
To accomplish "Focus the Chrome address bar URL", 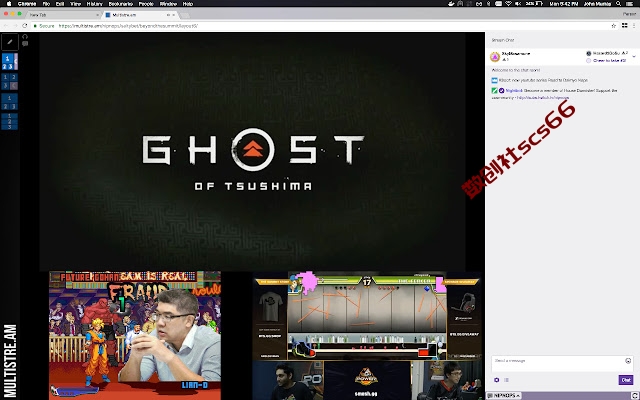I will [128, 26].
